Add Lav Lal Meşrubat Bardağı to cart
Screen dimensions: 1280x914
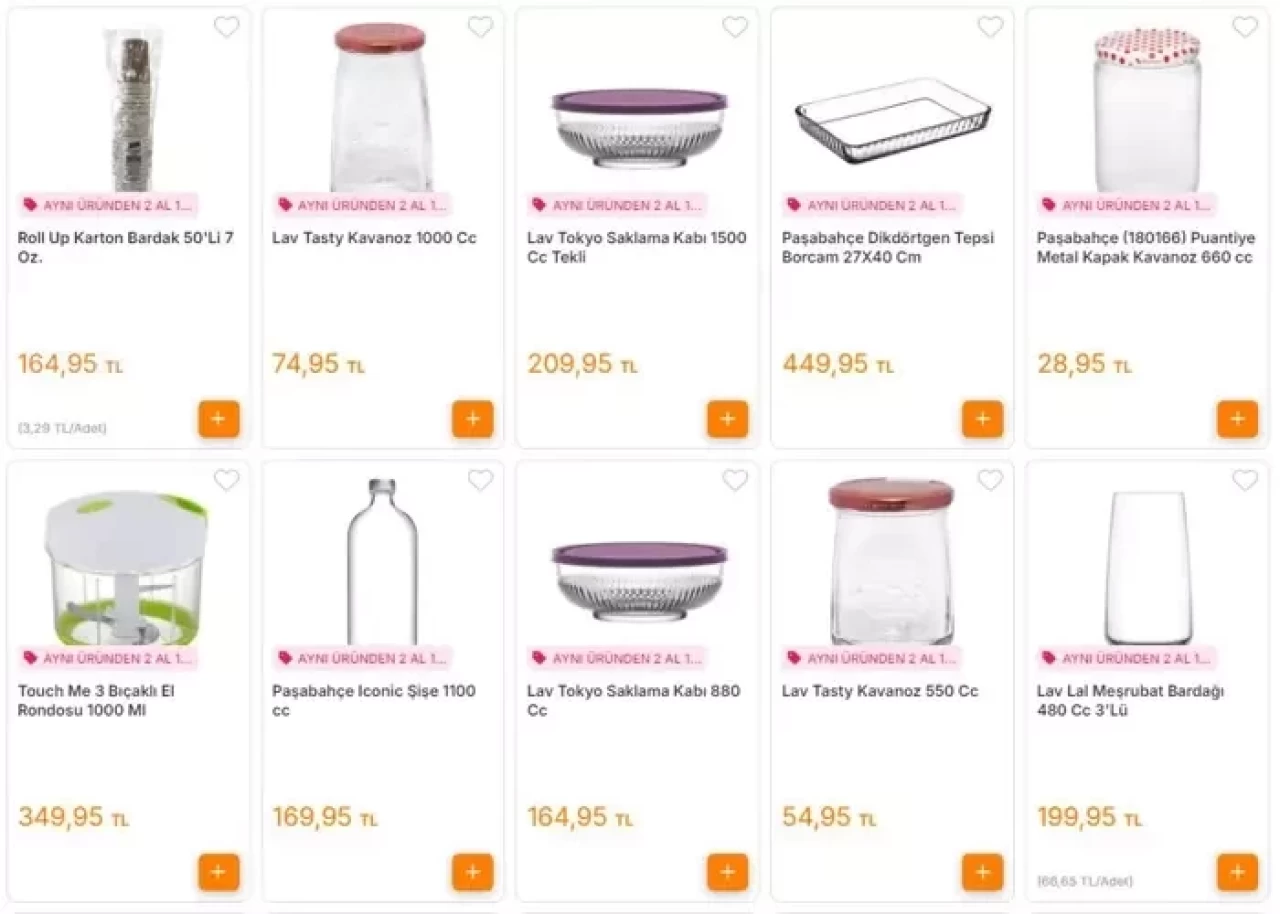tap(1237, 872)
